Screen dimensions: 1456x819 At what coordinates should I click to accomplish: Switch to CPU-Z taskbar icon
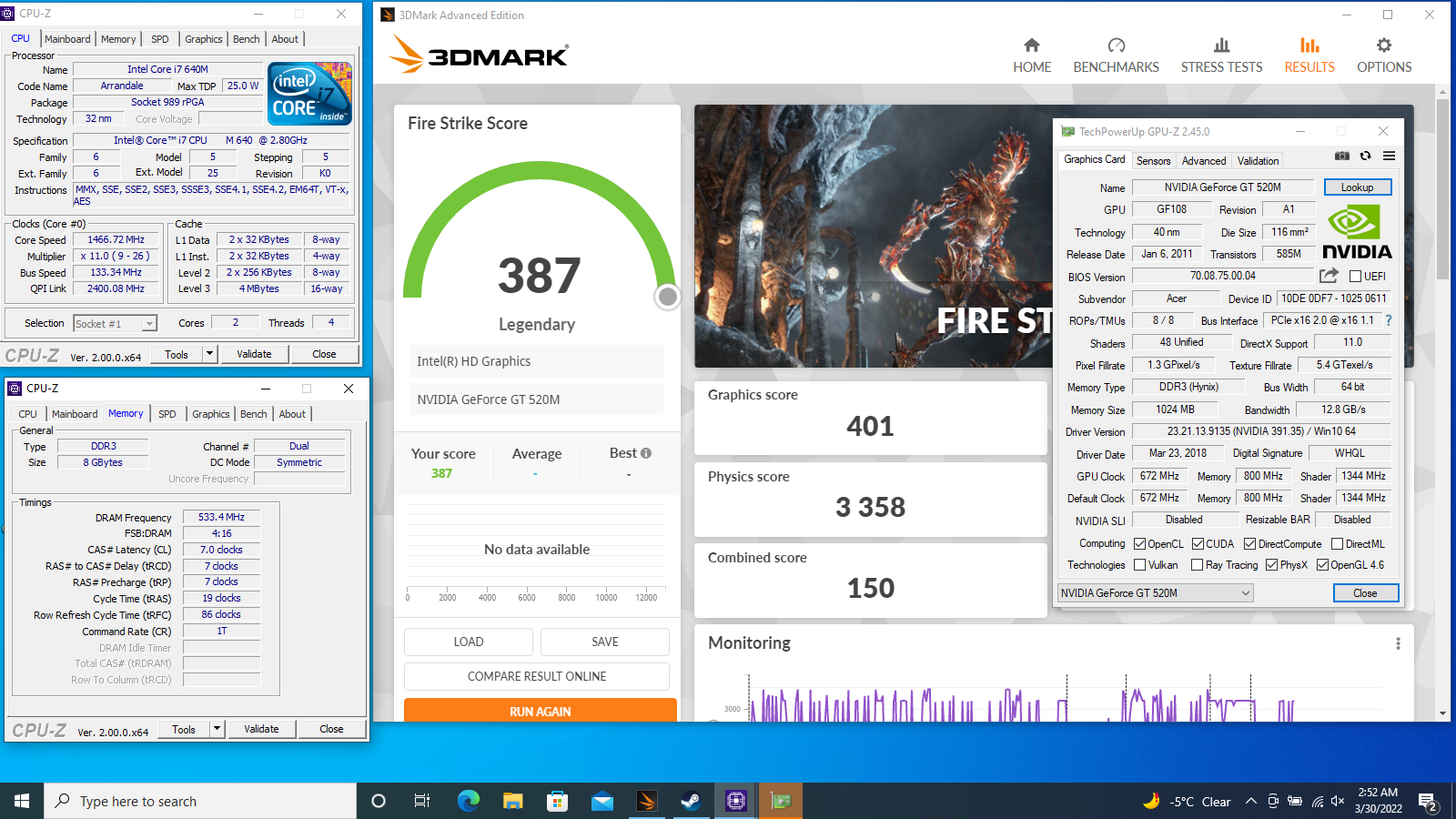[x=735, y=801]
